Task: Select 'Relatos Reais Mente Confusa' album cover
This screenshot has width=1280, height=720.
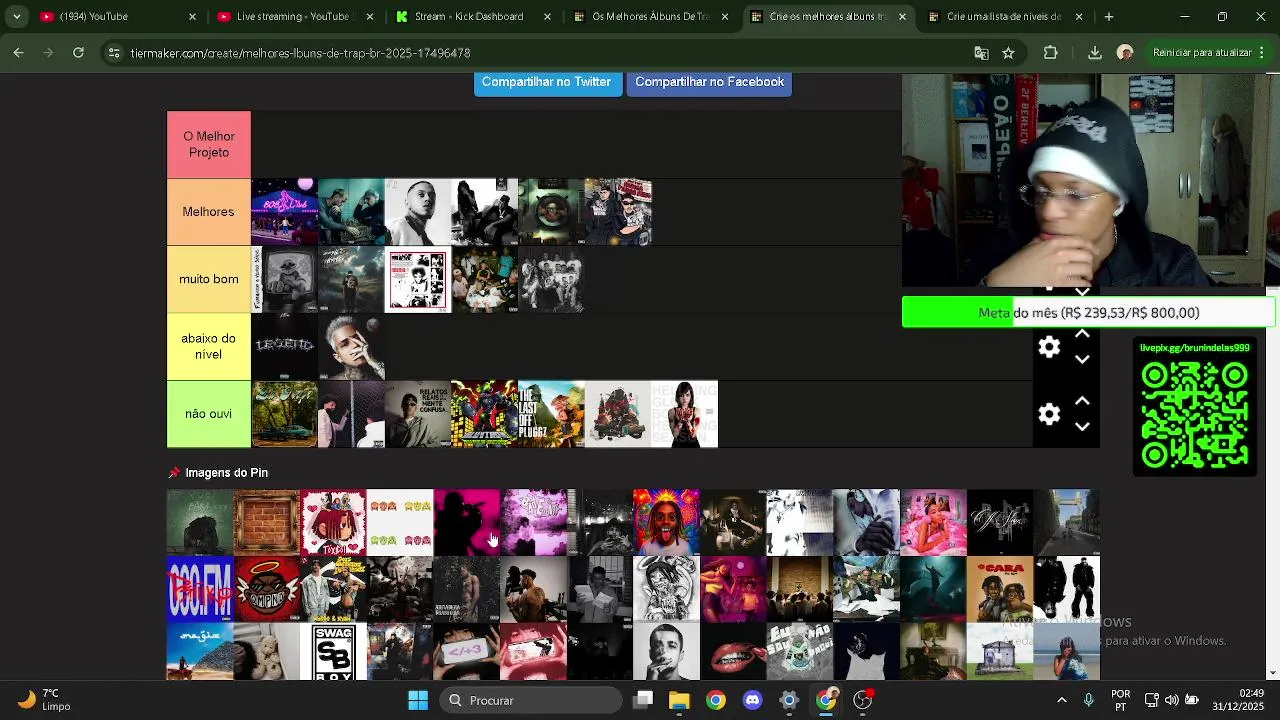Action: (418, 414)
